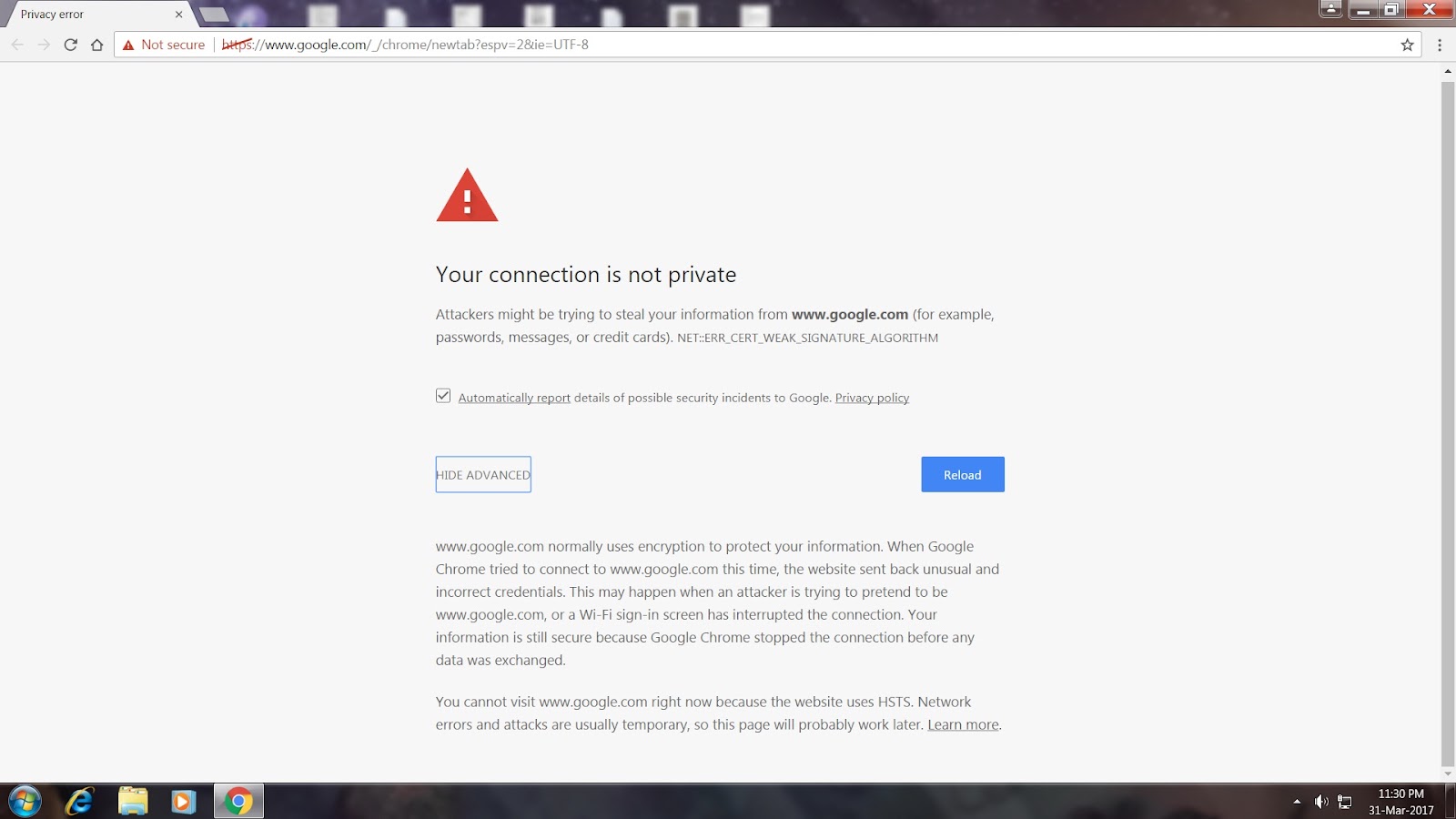Click the blue Reload button
1456x819 pixels.
(x=963, y=474)
